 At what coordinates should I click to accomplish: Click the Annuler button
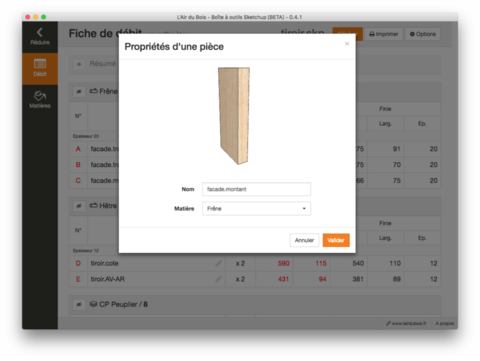(x=304, y=240)
